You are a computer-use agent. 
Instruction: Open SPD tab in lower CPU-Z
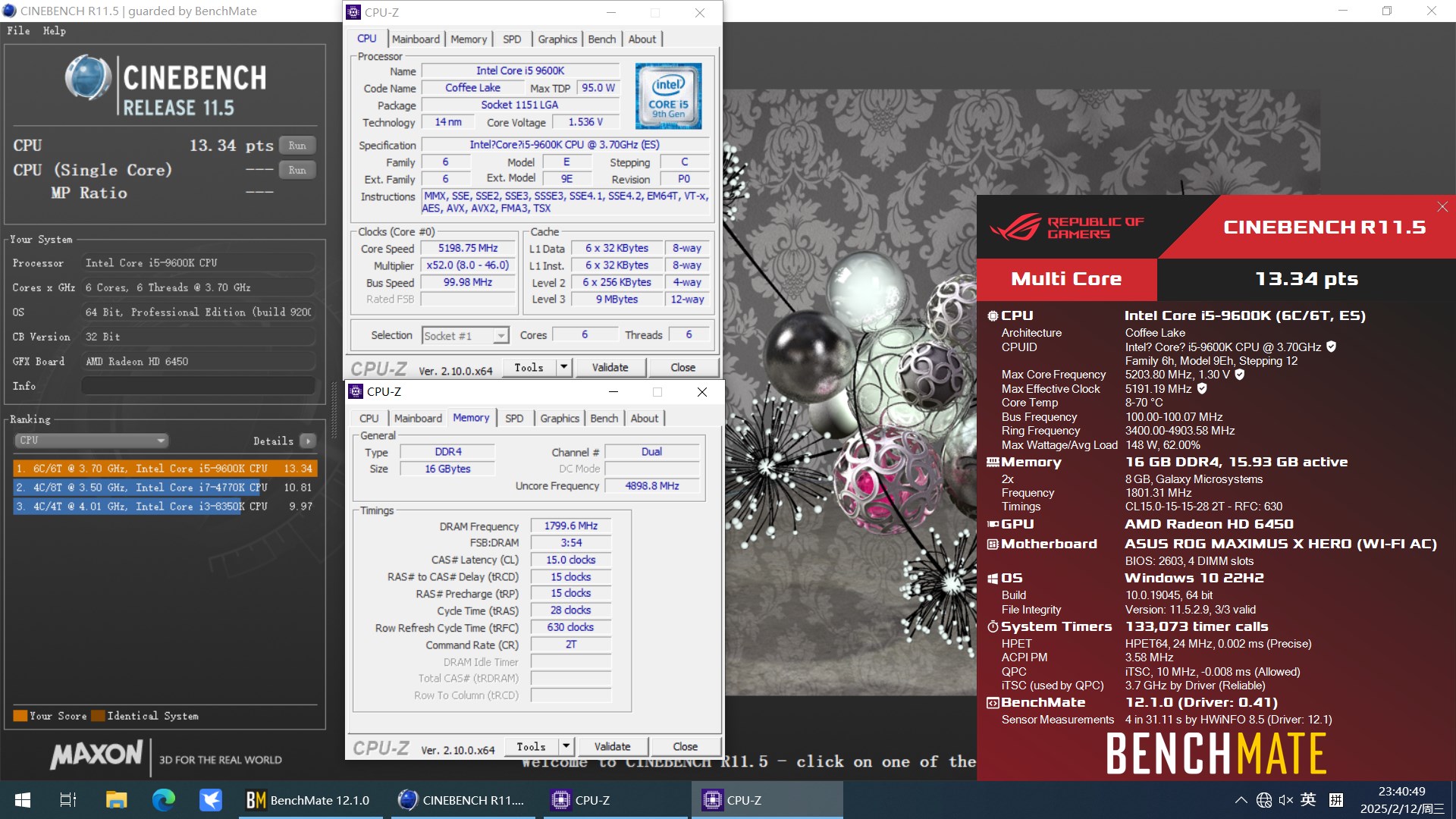click(x=514, y=419)
